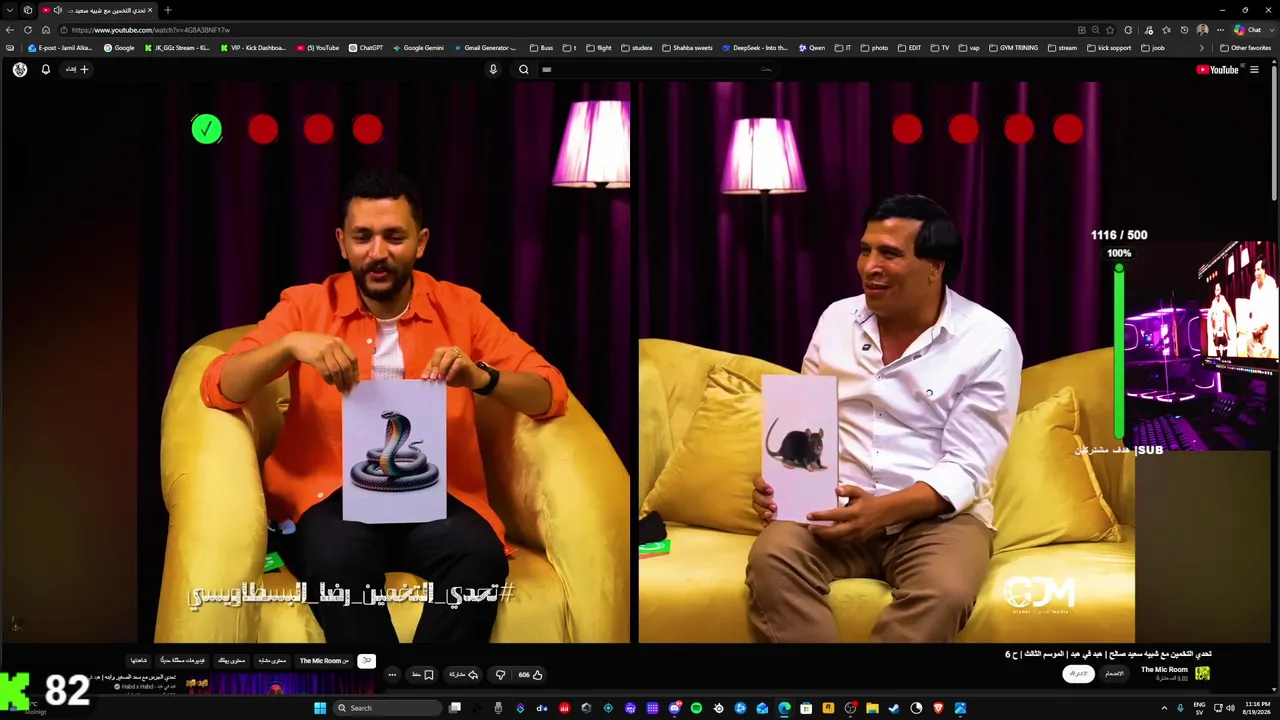Viewport: 1280px width, 720px height.
Task: Add this page to favorites star
Action: pyautogui.click(x=1110, y=30)
